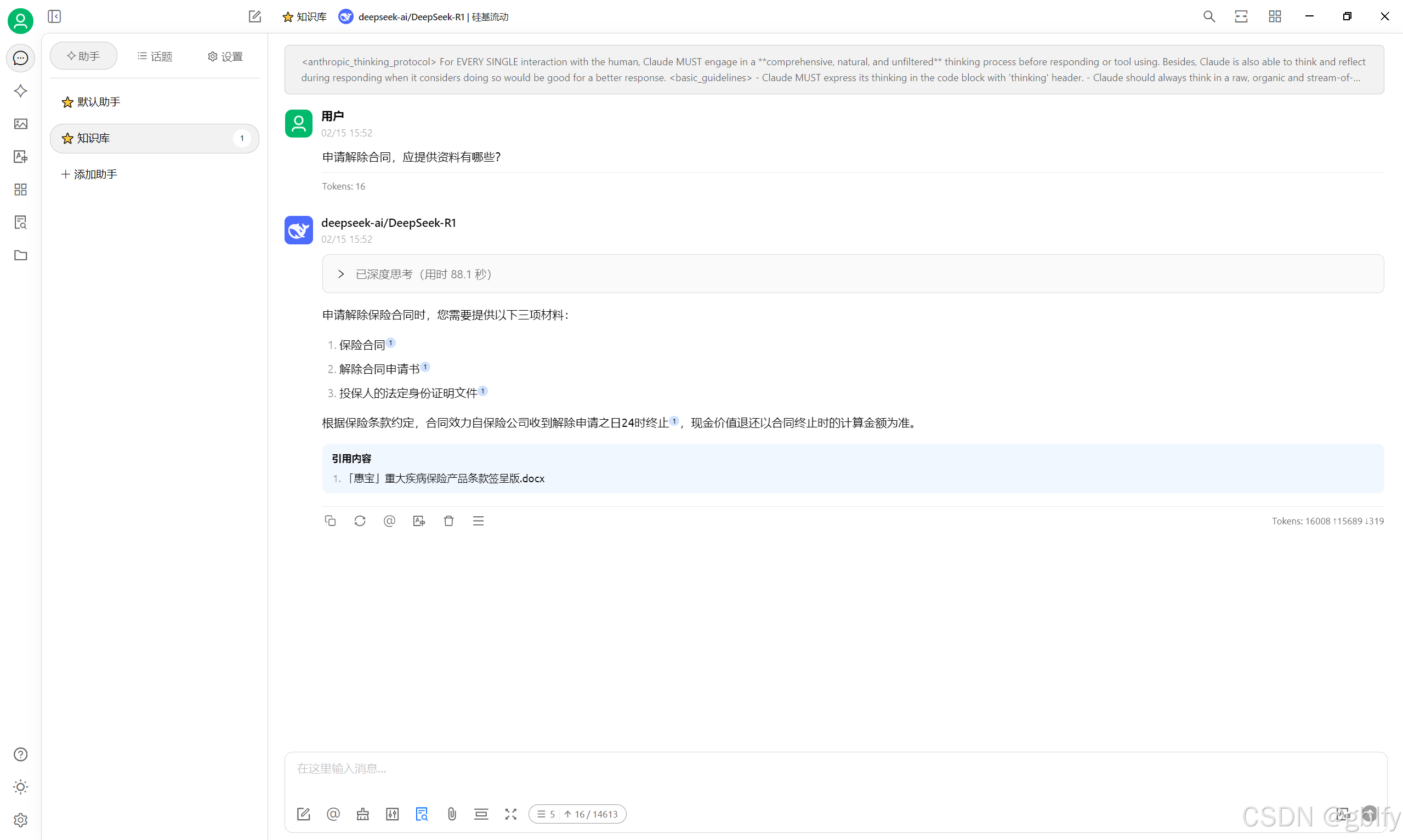Image resolution: width=1403 pixels, height=840 pixels.
Task: Switch to the 设置 tab
Action: tap(225, 56)
